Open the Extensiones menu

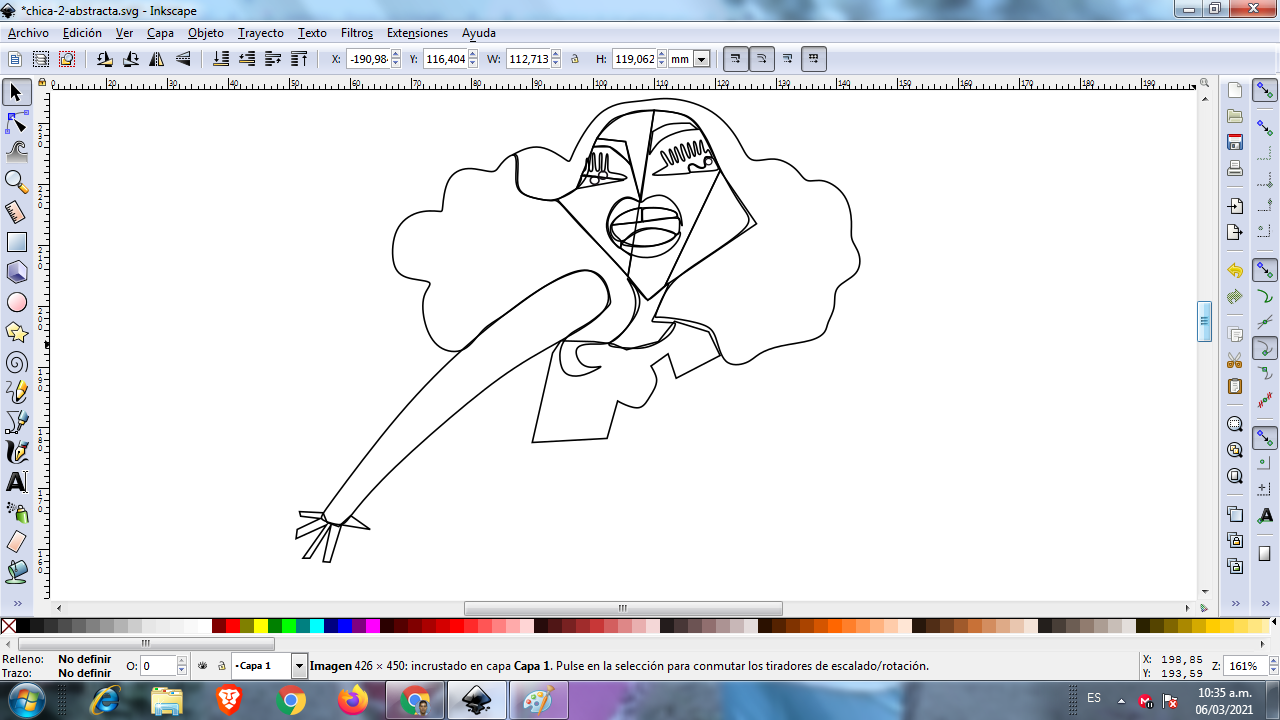tap(418, 33)
